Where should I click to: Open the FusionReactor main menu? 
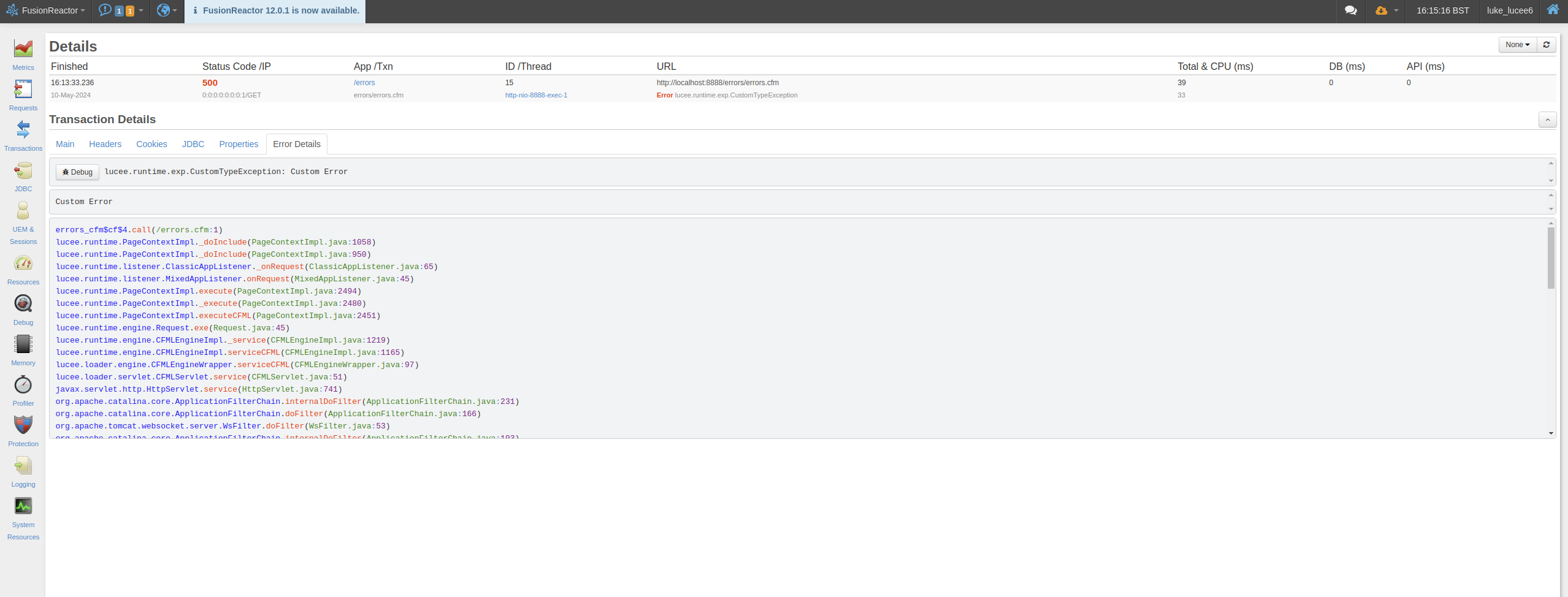click(46, 10)
